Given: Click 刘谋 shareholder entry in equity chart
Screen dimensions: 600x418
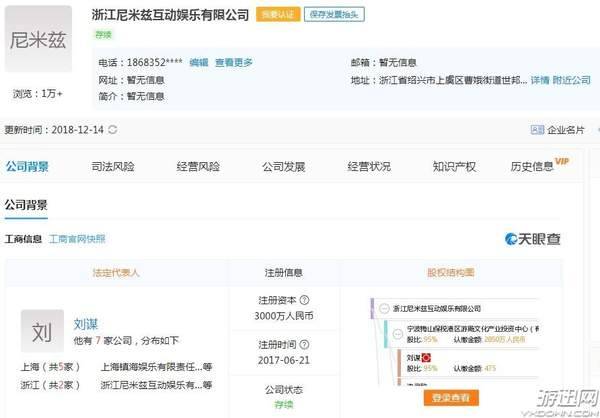Looking at the screenshot, I should tap(413, 358).
